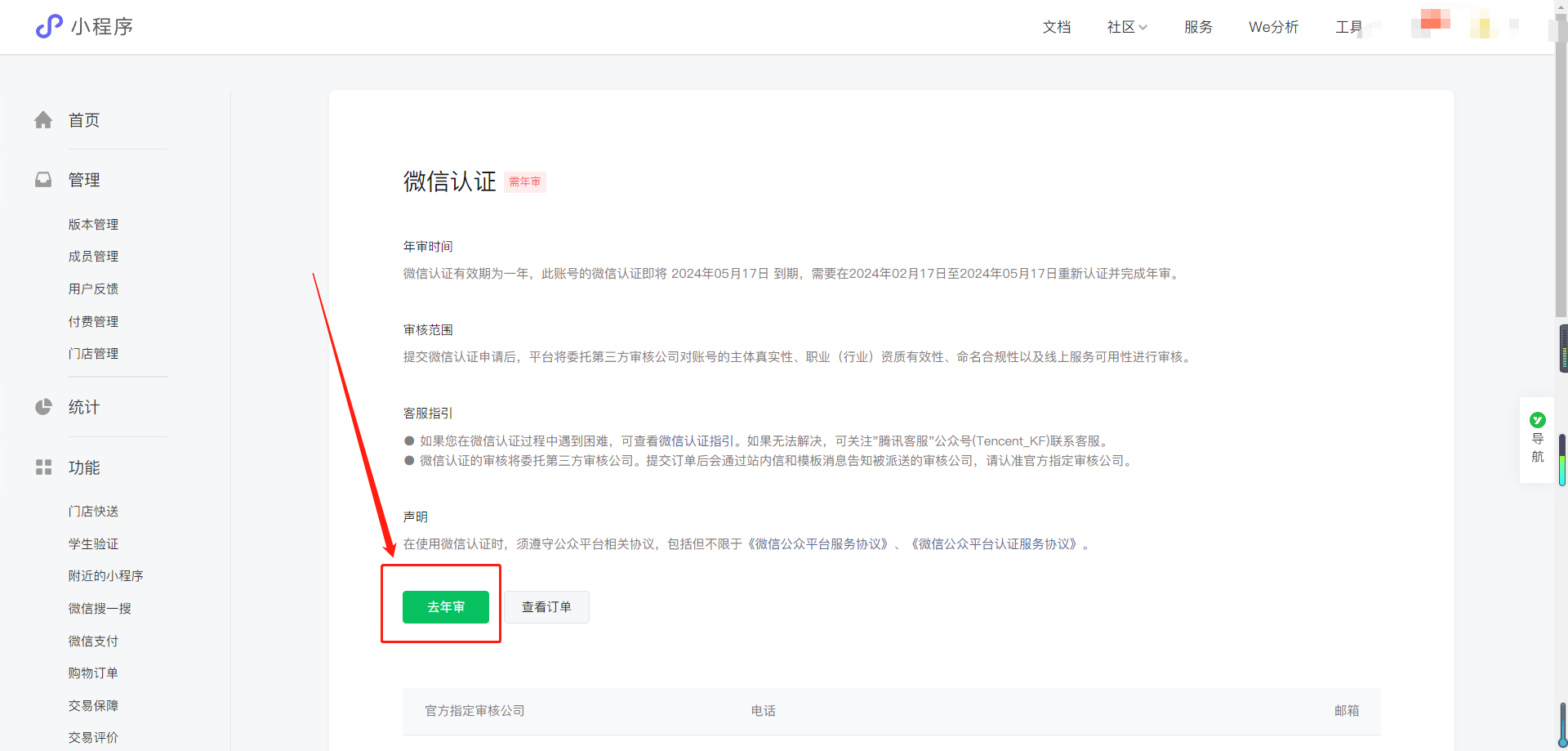Open 学生验证 in the sidebar
The height and width of the screenshot is (751, 1568).
coord(93,544)
